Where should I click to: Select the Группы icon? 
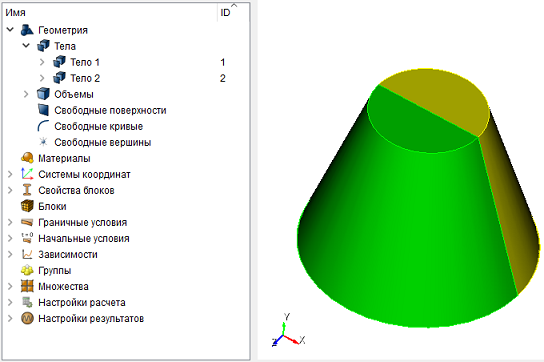point(27,270)
